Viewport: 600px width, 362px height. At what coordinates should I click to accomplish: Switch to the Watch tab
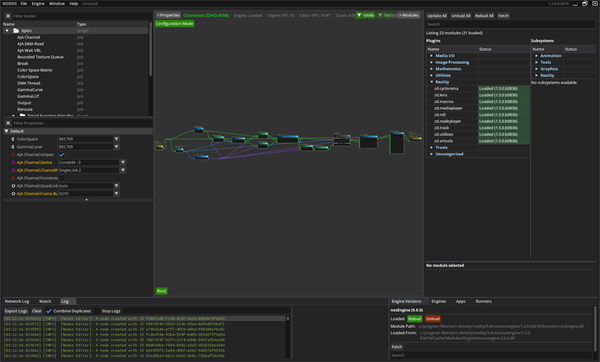point(45,302)
